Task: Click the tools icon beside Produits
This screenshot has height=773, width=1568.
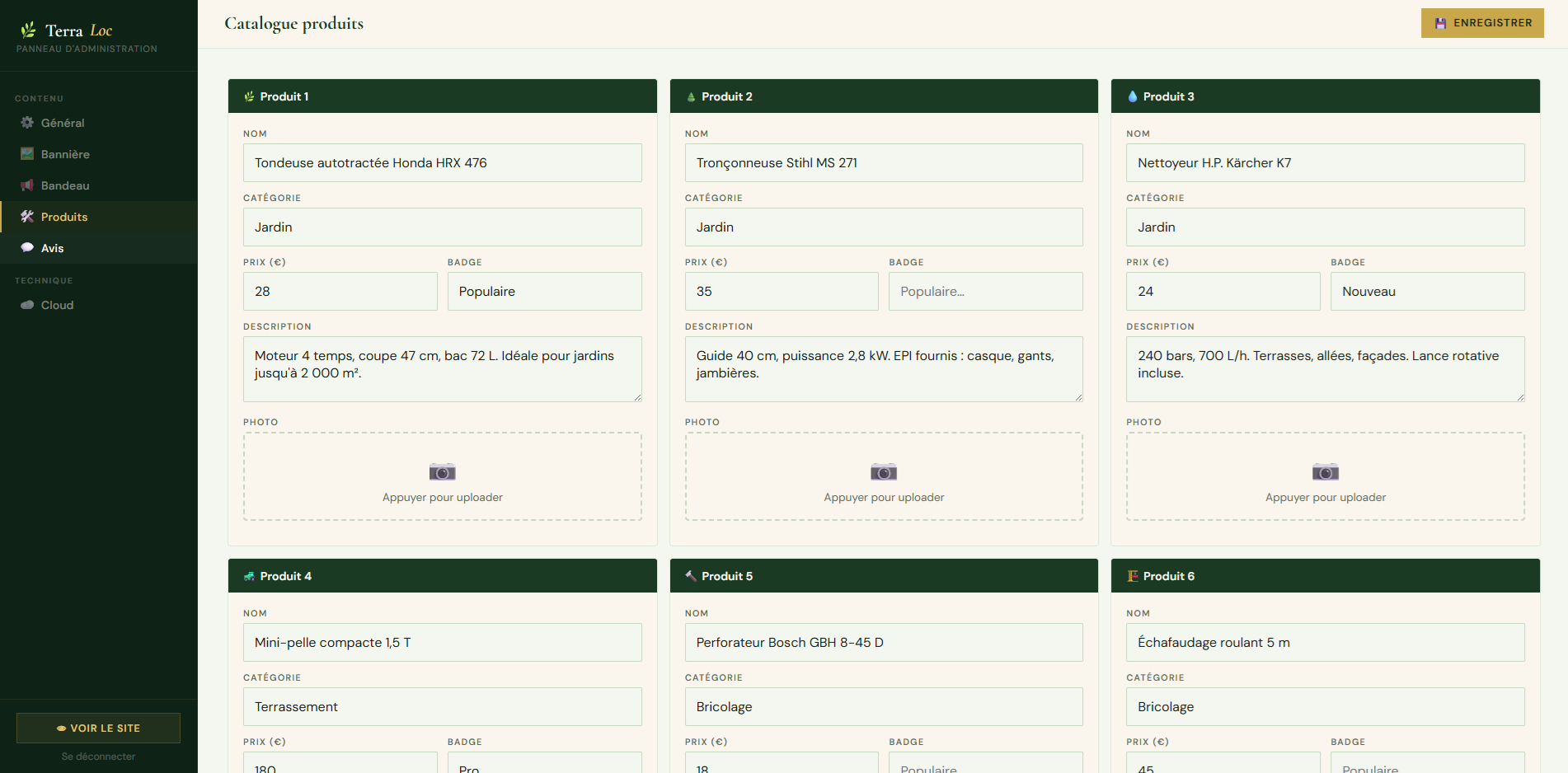Action: (x=27, y=217)
